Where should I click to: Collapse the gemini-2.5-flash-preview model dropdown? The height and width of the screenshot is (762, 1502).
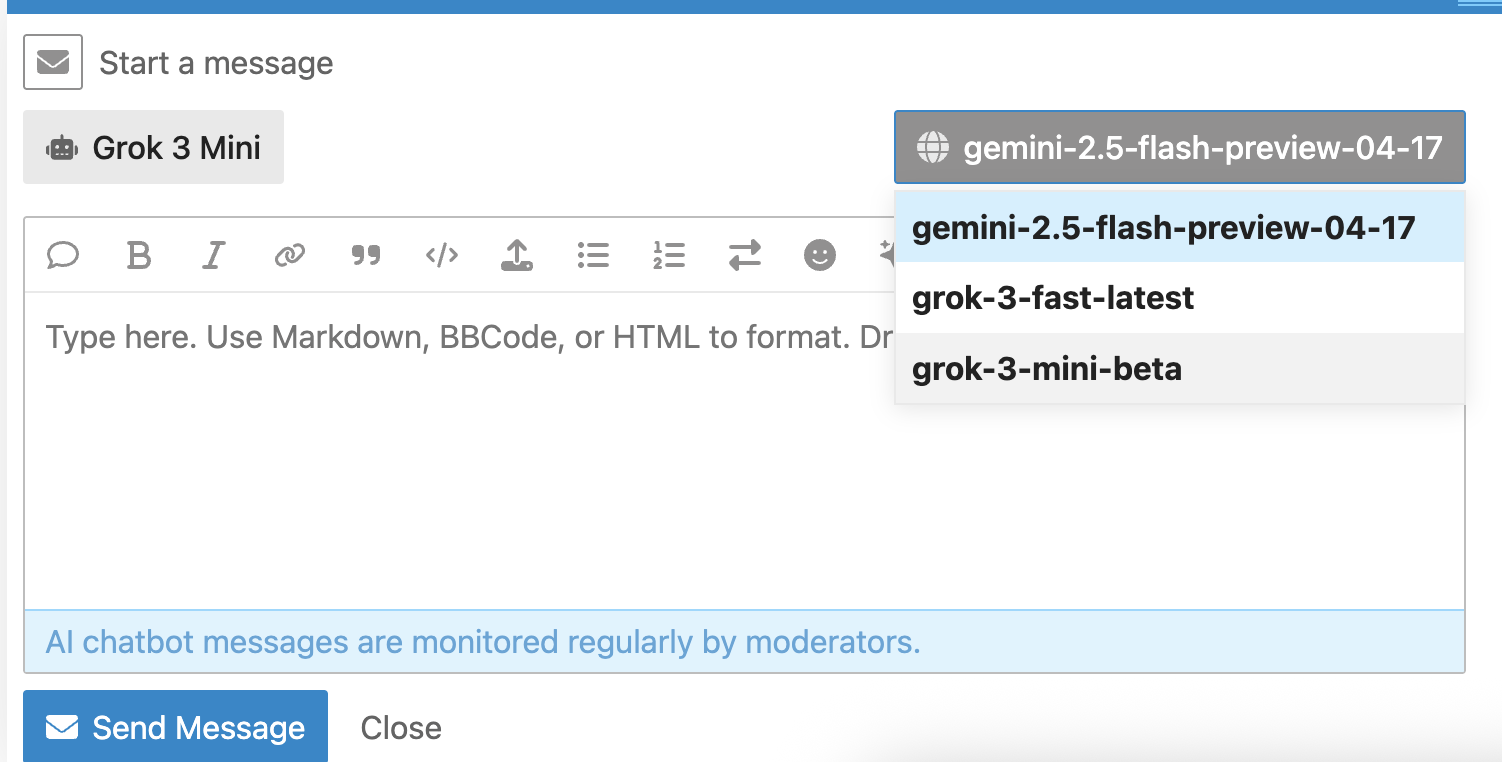point(1179,148)
